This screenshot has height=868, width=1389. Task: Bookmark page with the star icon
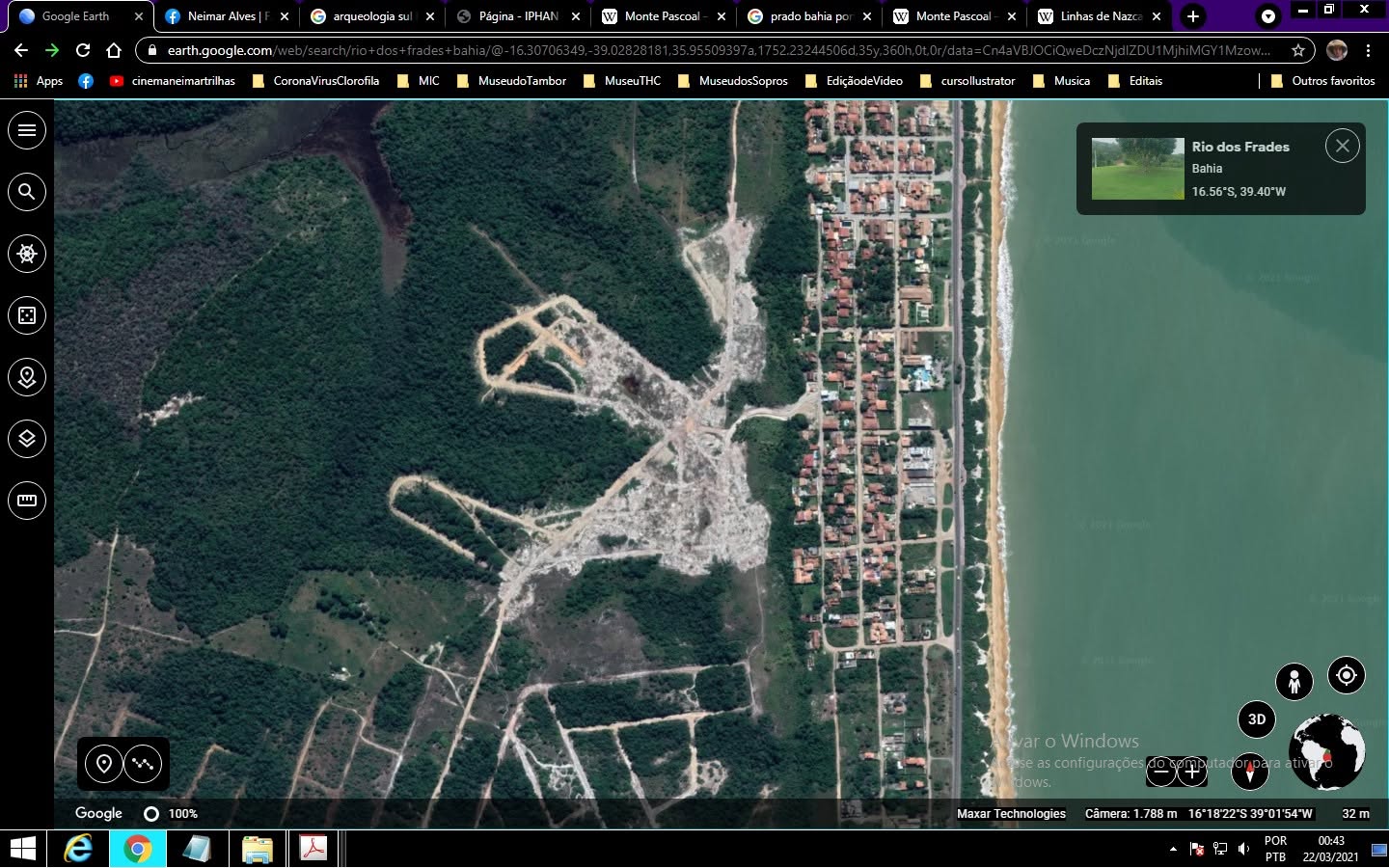click(x=1298, y=50)
